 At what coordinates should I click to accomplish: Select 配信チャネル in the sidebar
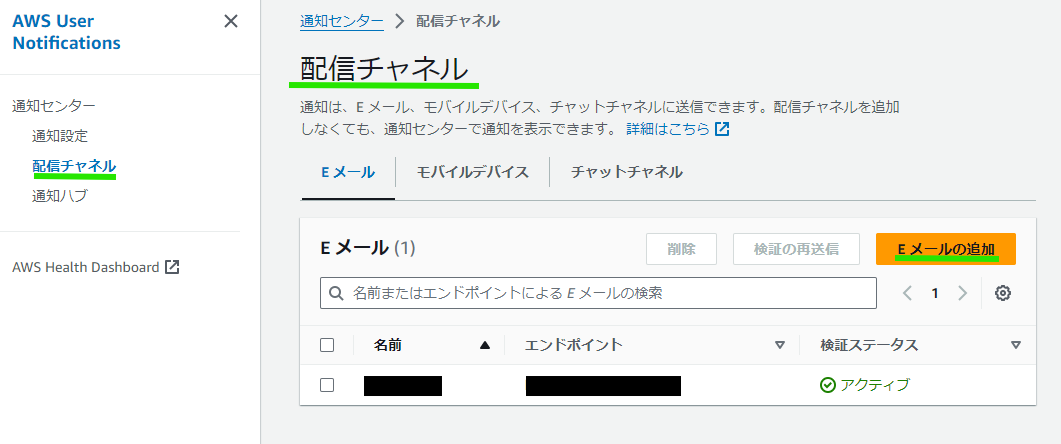point(74,166)
